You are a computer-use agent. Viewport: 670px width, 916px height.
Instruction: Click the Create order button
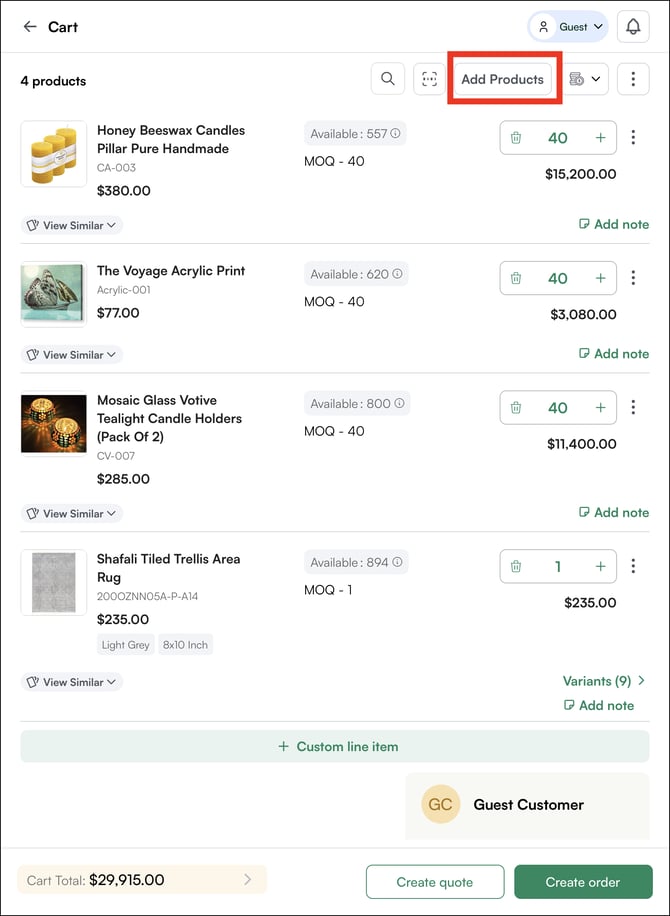point(583,882)
